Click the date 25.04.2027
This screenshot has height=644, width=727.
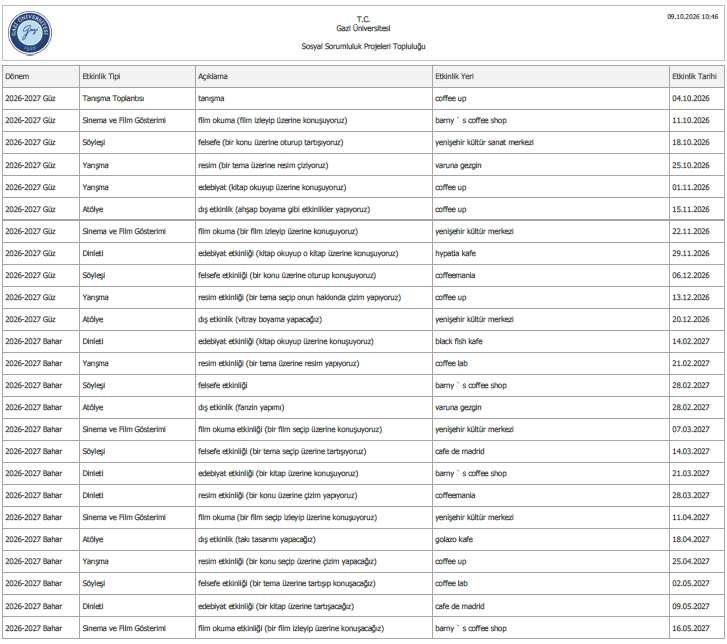pyautogui.click(x=690, y=561)
